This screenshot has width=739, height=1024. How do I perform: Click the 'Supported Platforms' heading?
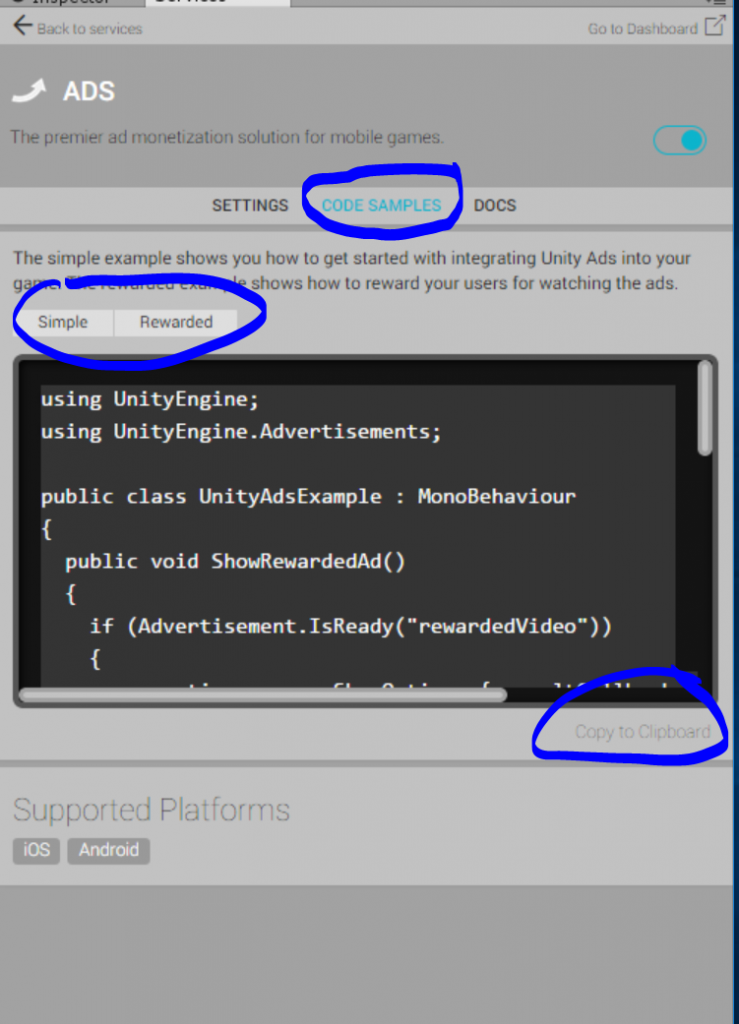pos(151,810)
